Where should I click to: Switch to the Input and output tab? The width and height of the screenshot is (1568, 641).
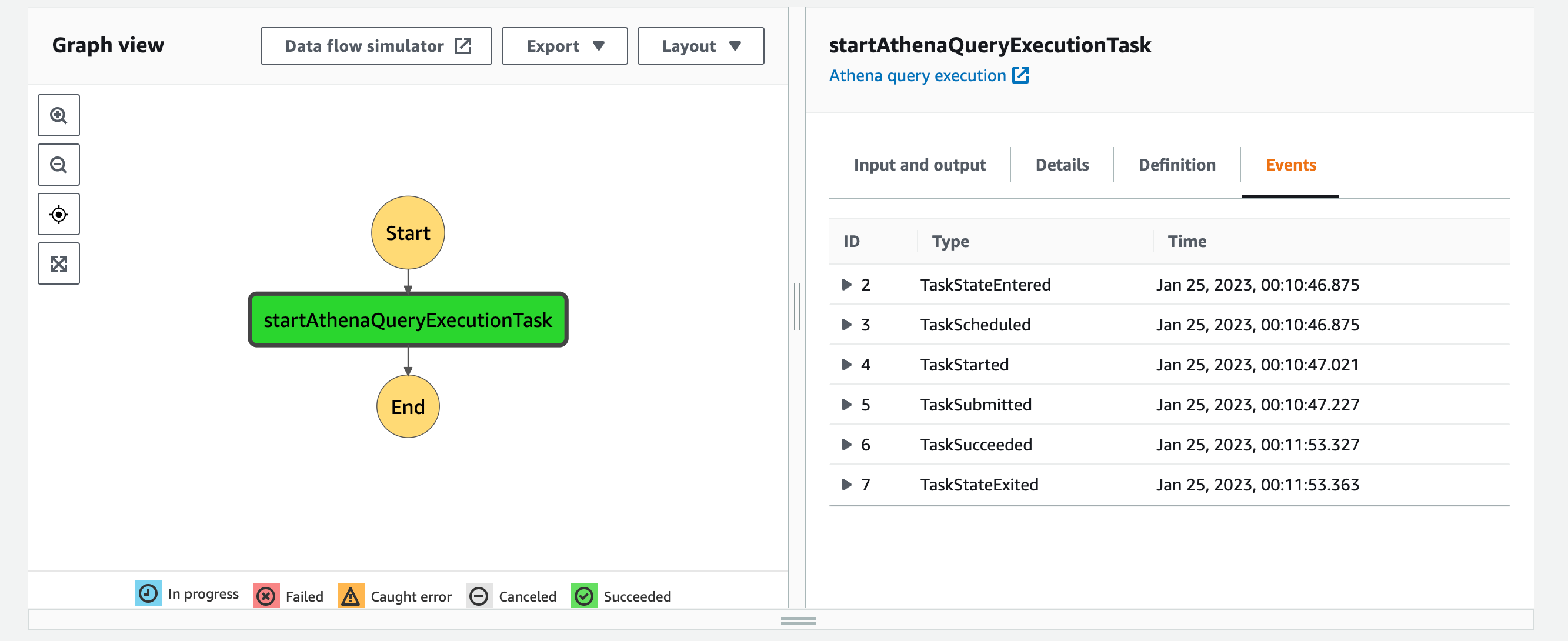point(919,165)
